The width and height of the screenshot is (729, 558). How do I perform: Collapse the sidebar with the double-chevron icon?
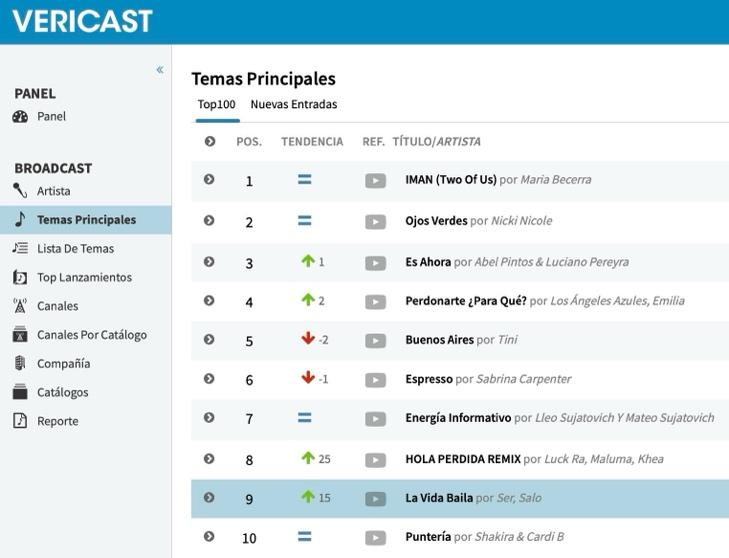[x=159, y=70]
